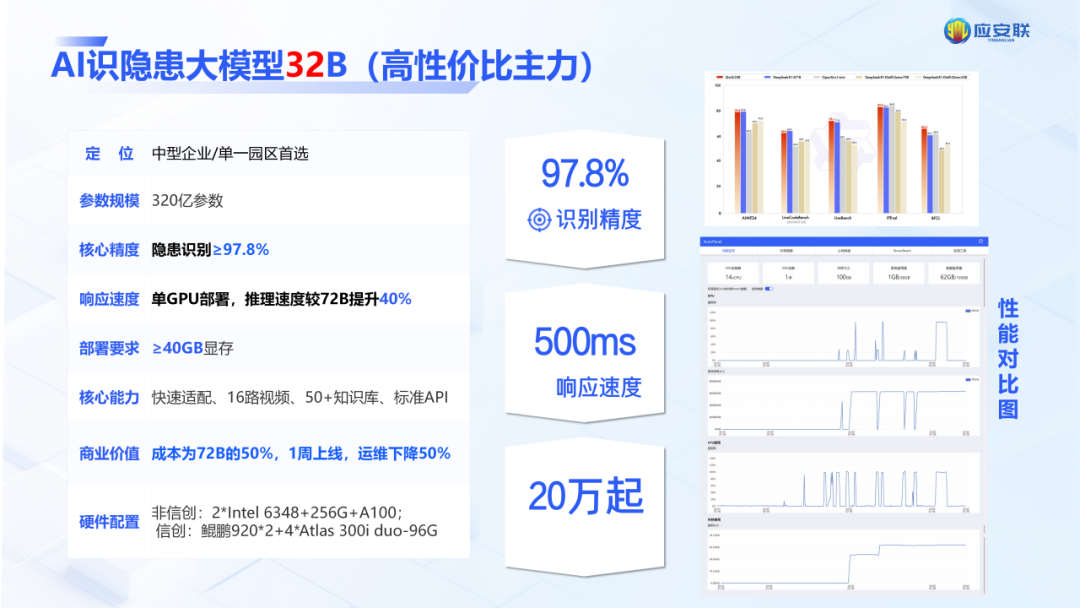1080x608 pixels.
Task: Click the 部署要求 row label
Action: pyautogui.click(x=109, y=348)
